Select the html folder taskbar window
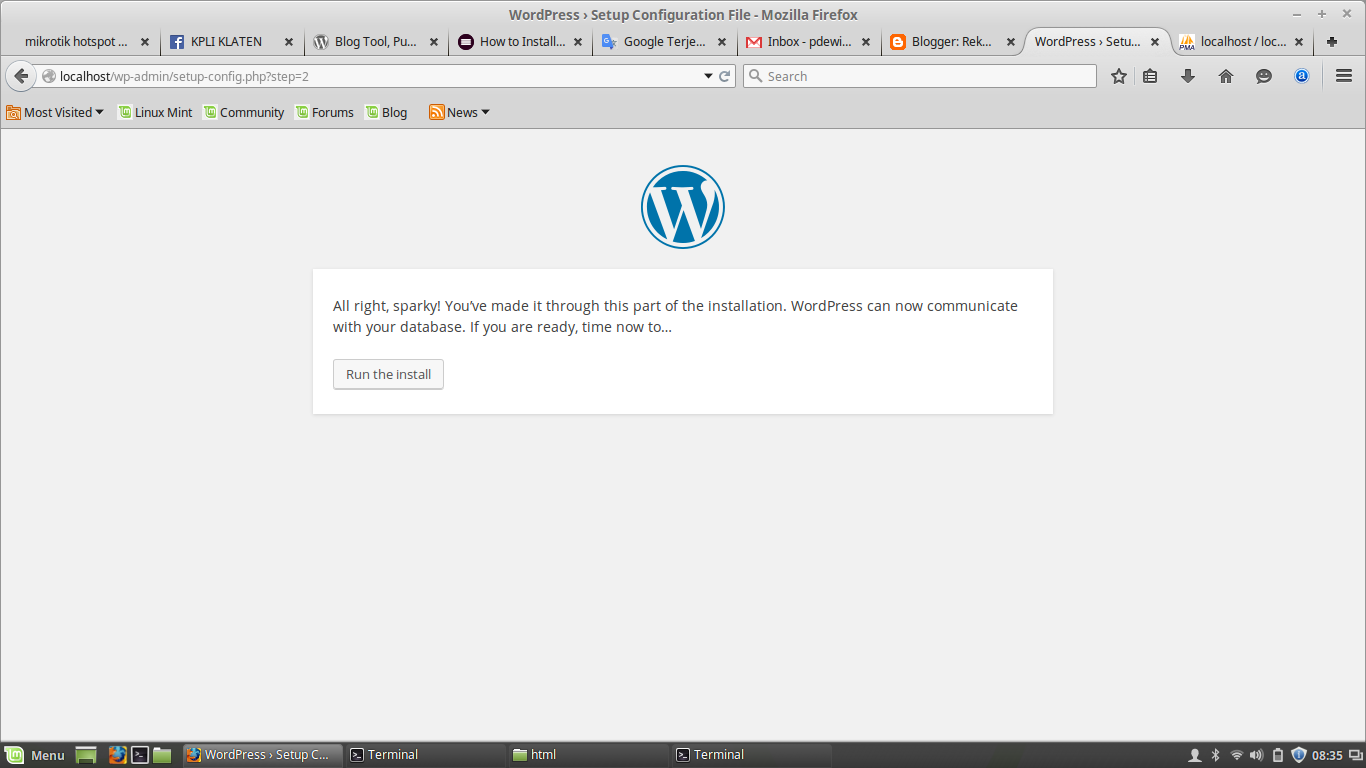This screenshot has height=768, width=1366. pos(588,755)
